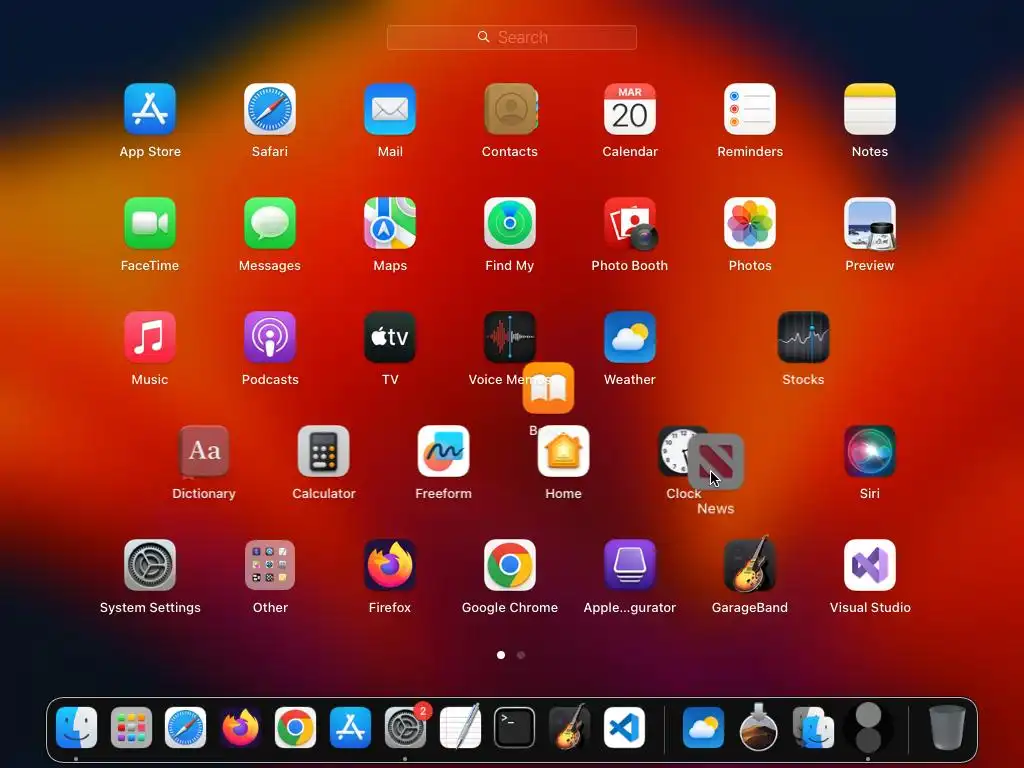Open the Trash in the Dock
Image resolution: width=1024 pixels, height=768 pixels.
coord(947,727)
